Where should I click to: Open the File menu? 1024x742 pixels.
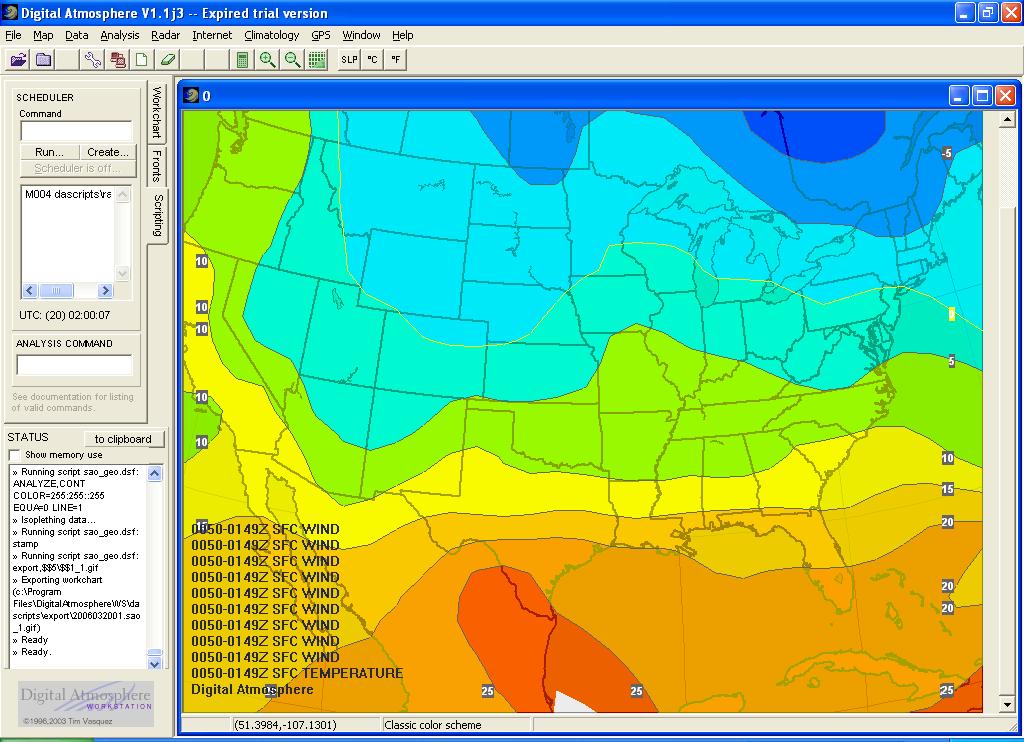13,35
